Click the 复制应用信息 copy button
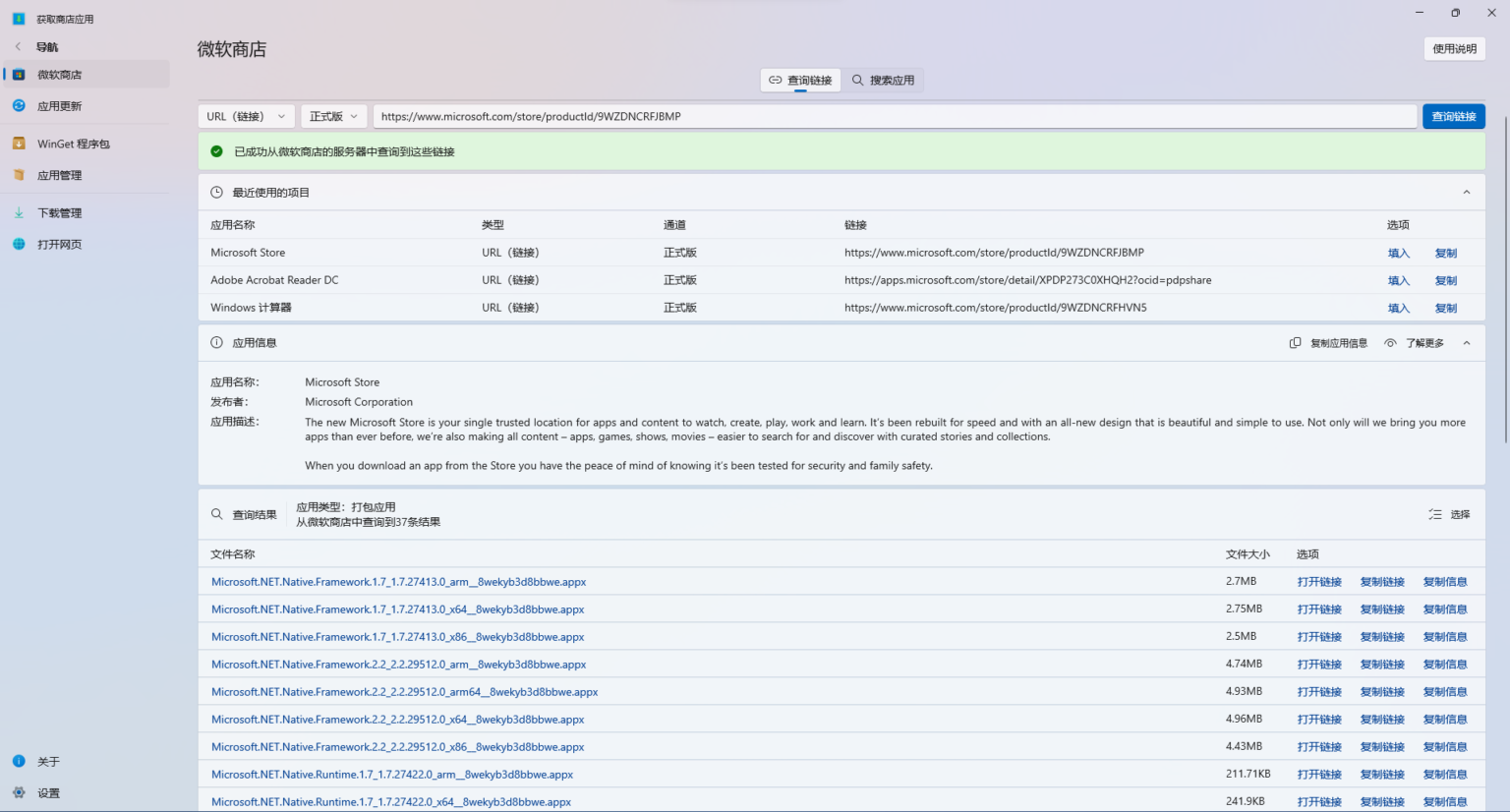 tap(1328, 343)
